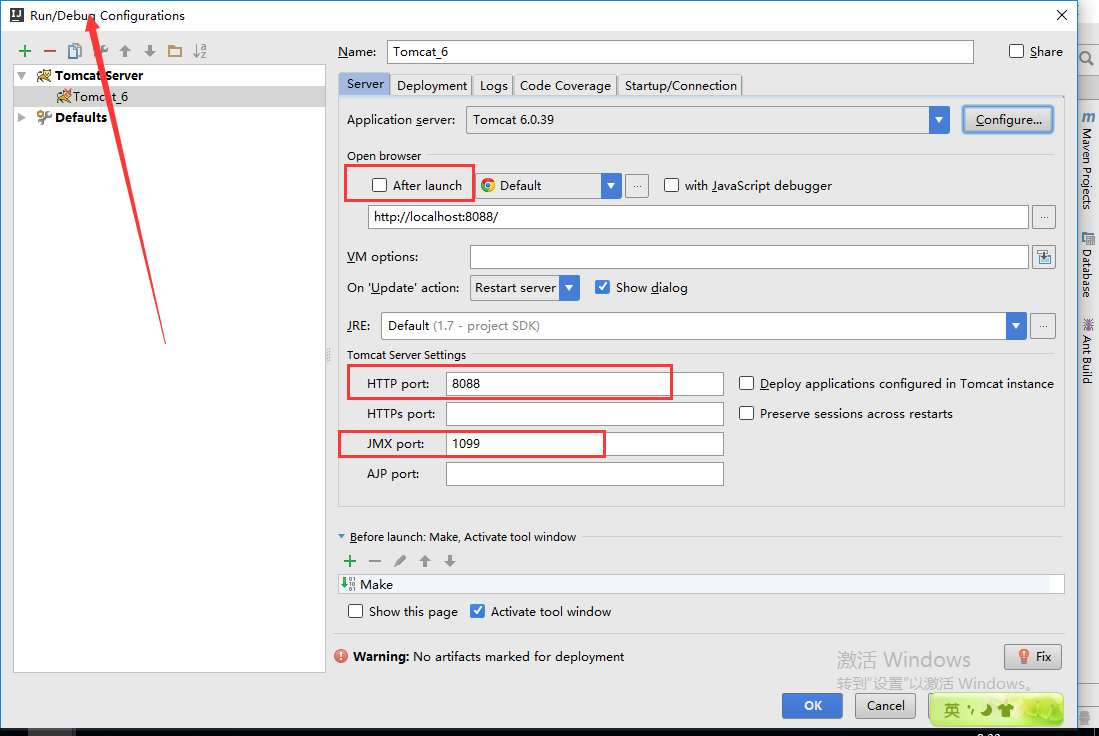Click the URL field with http://localhost:8088/
Viewport: 1099px width, 736px height.
(698, 217)
